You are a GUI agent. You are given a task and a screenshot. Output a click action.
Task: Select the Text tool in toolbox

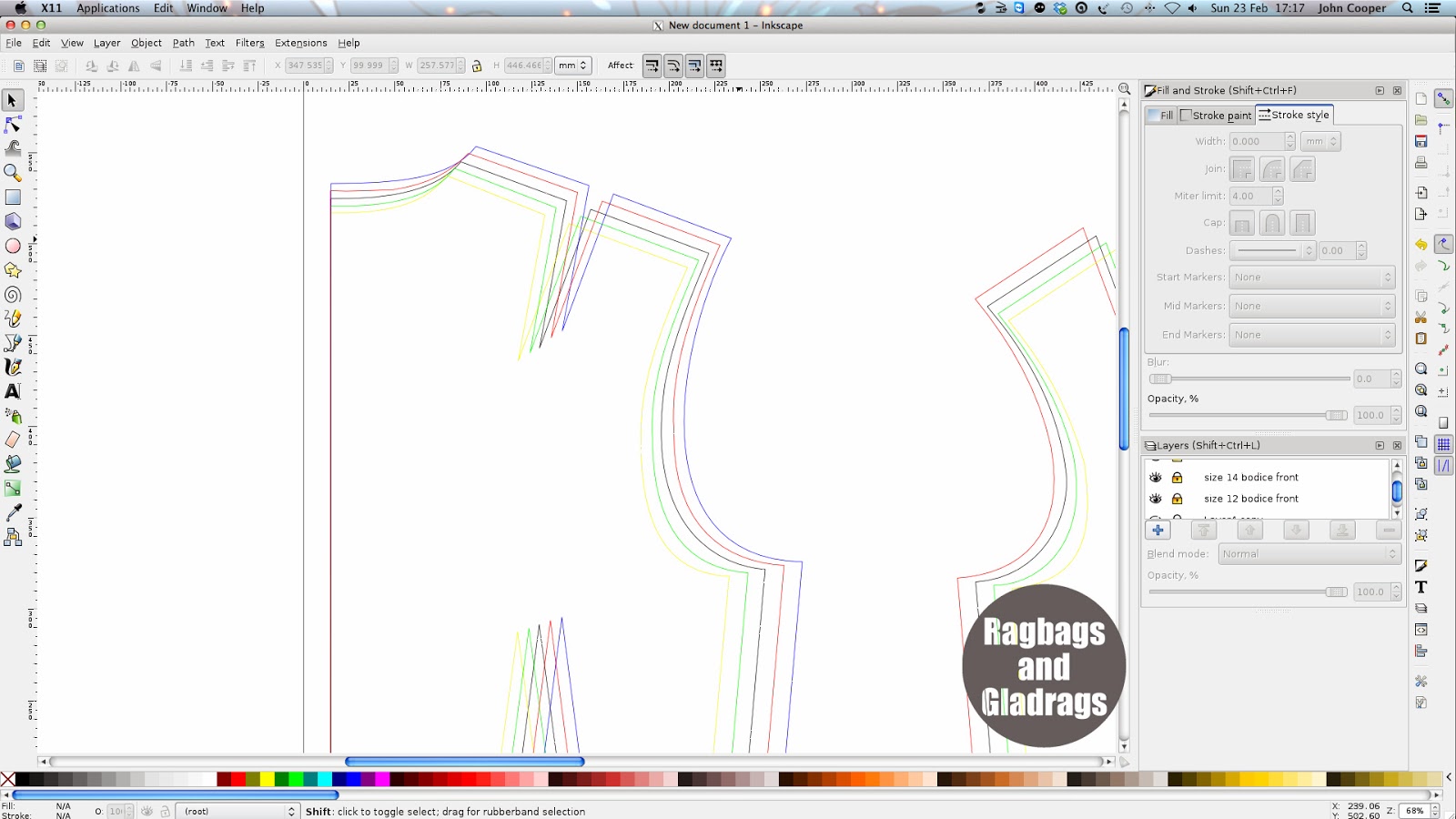pyautogui.click(x=13, y=391)
